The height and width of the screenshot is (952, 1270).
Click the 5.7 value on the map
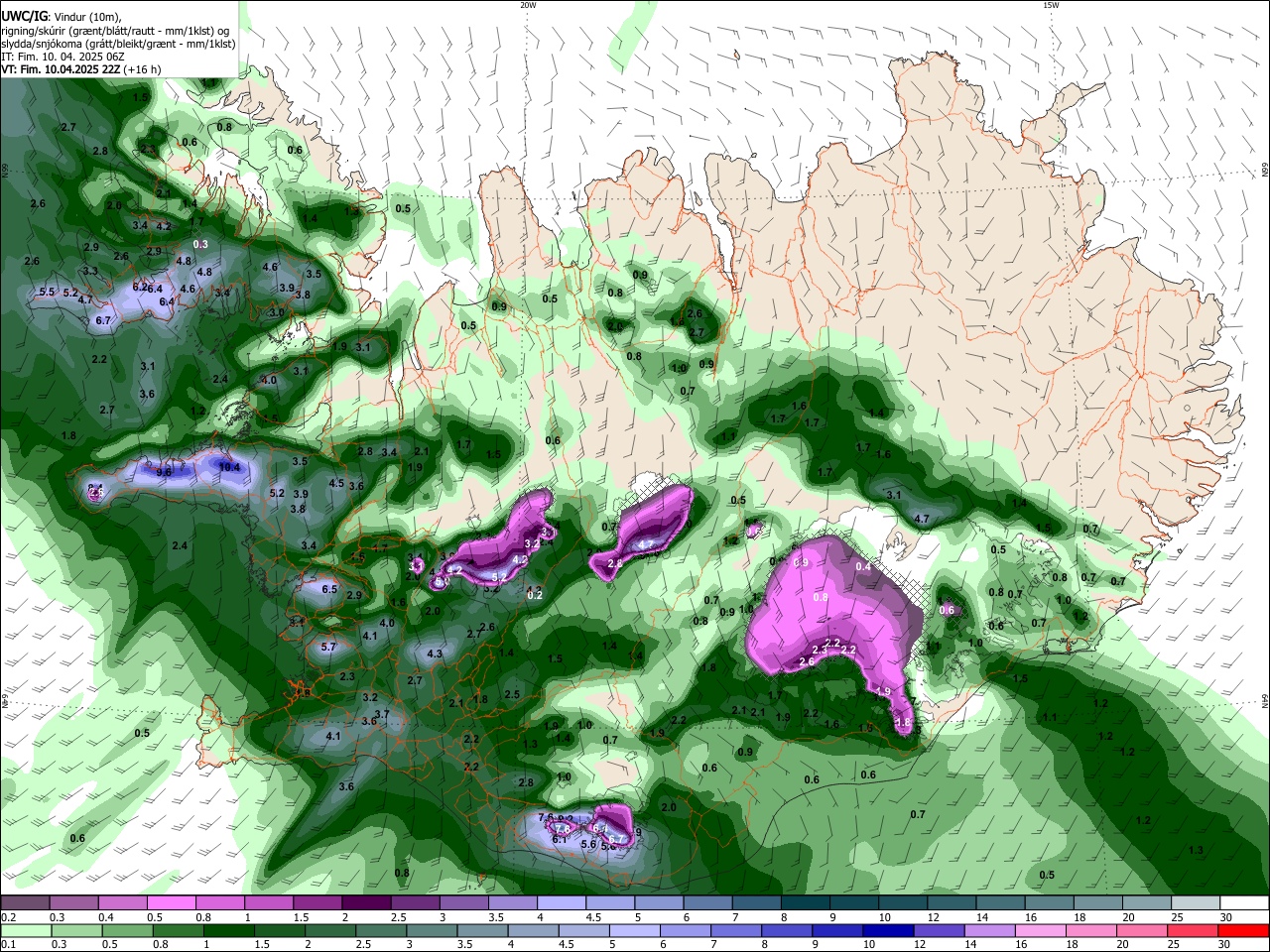click(x=328, y=647)
